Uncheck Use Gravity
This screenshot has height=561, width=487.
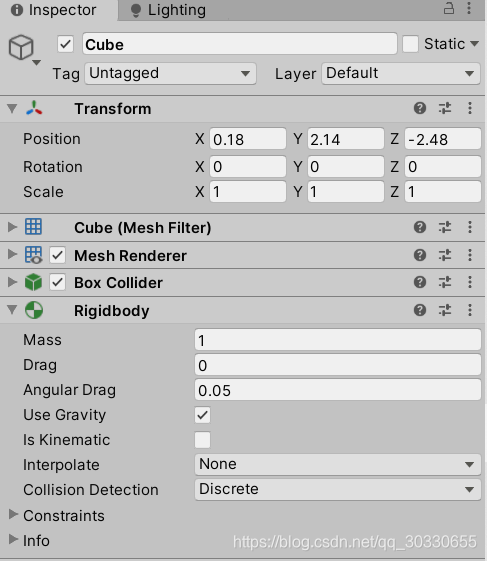point(203,415)
